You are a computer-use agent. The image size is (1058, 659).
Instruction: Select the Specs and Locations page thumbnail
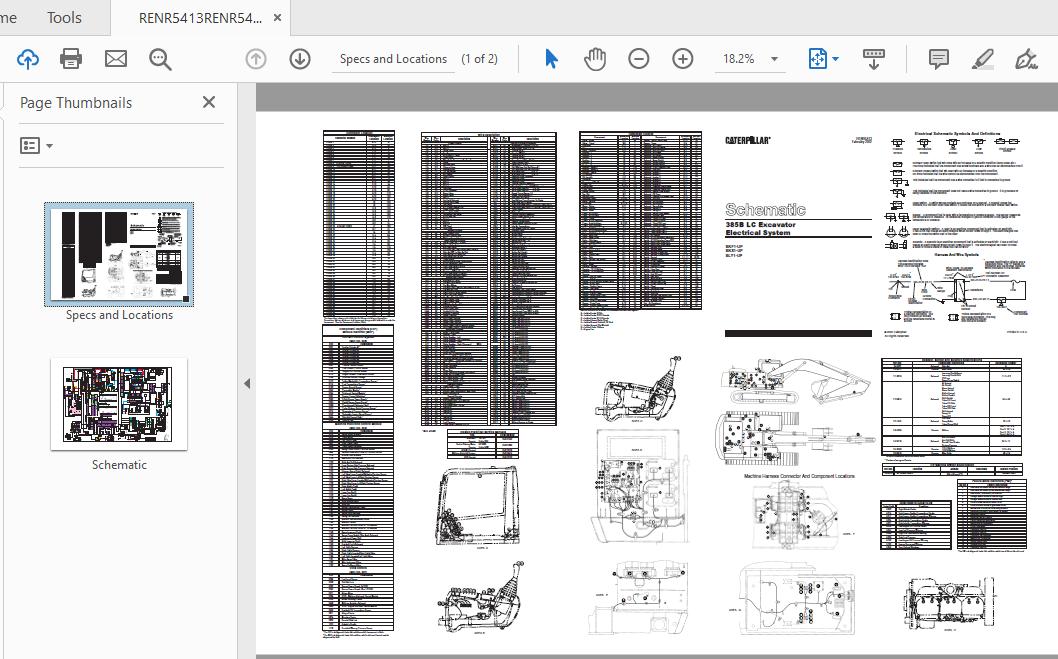[x=119, y=254]
